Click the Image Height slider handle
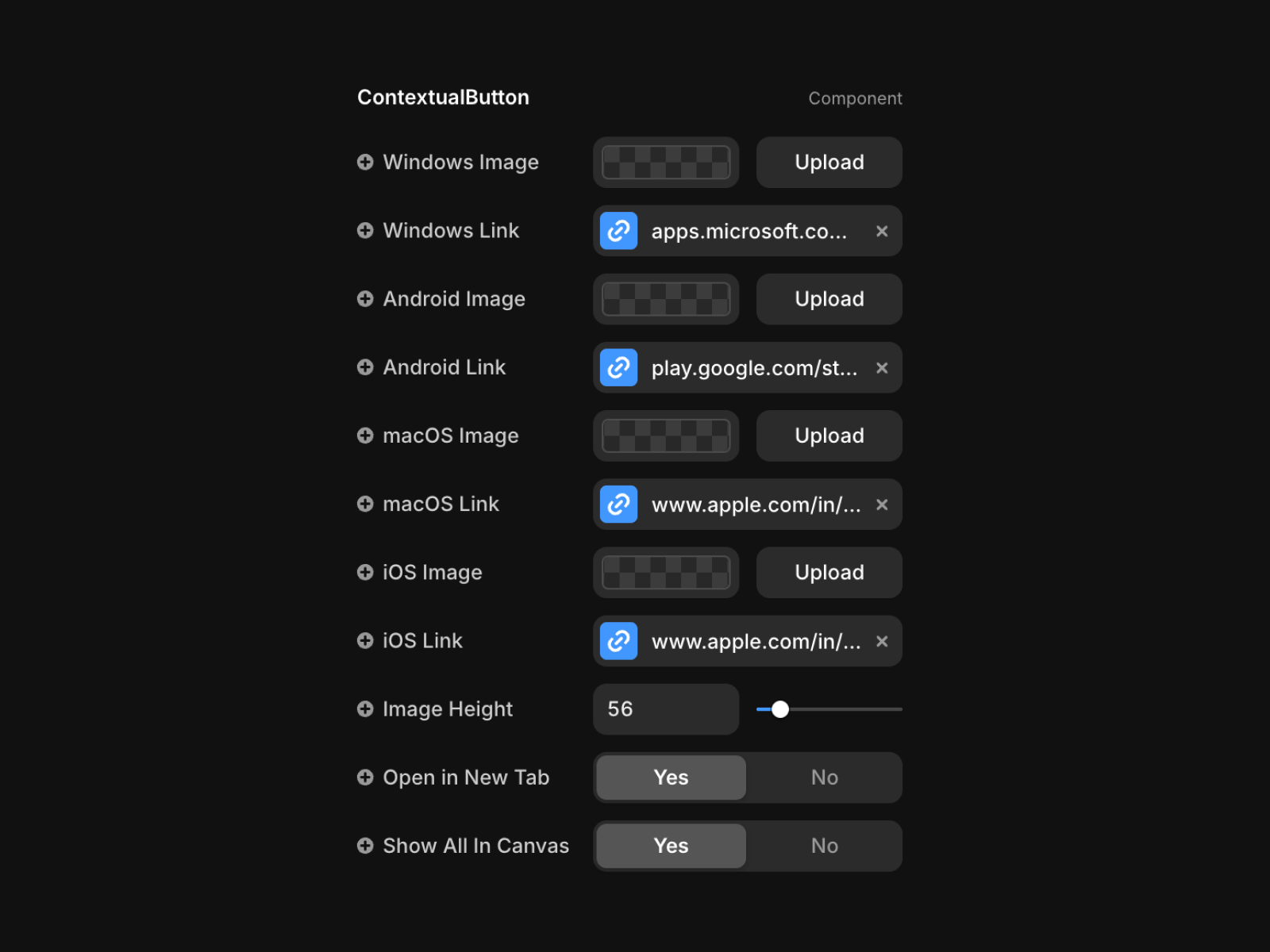This screenshot has width=1270, height=952. coord(780,709)
